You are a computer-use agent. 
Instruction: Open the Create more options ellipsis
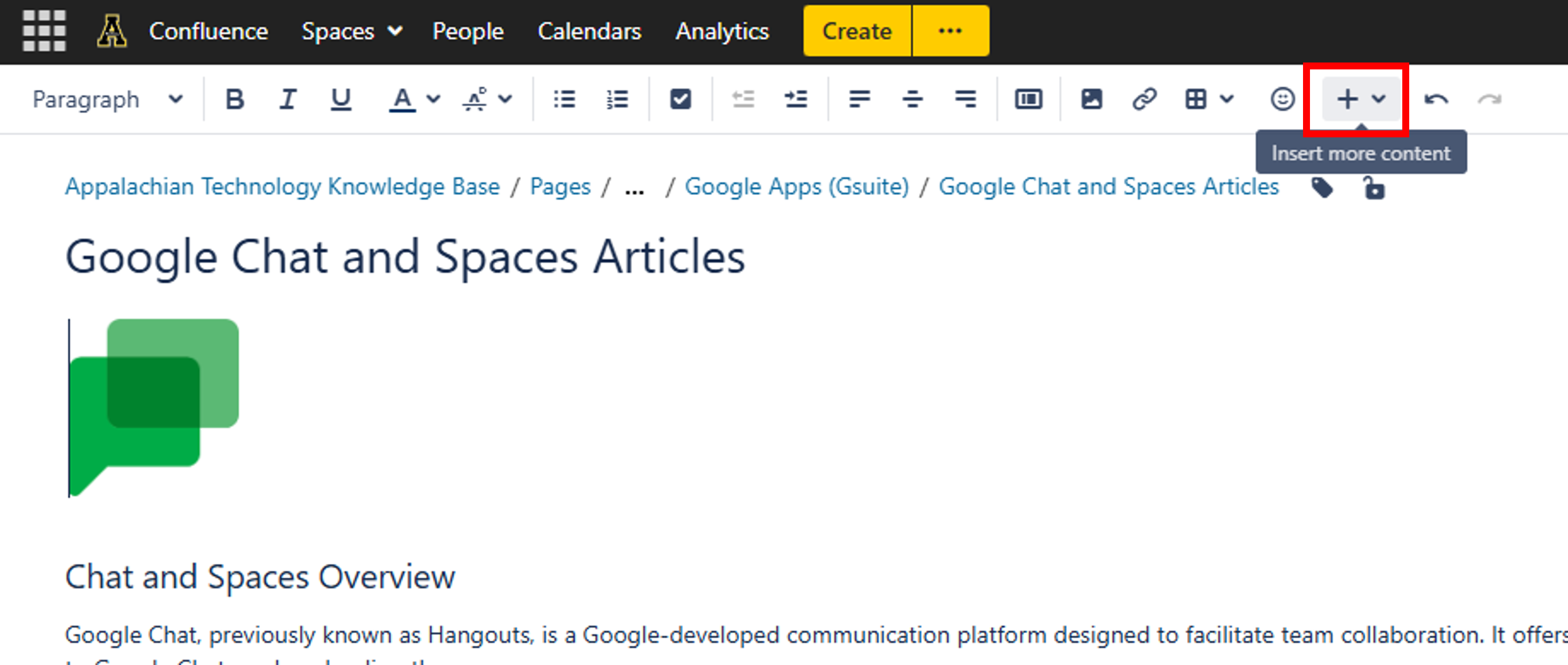tap(950, 31)
